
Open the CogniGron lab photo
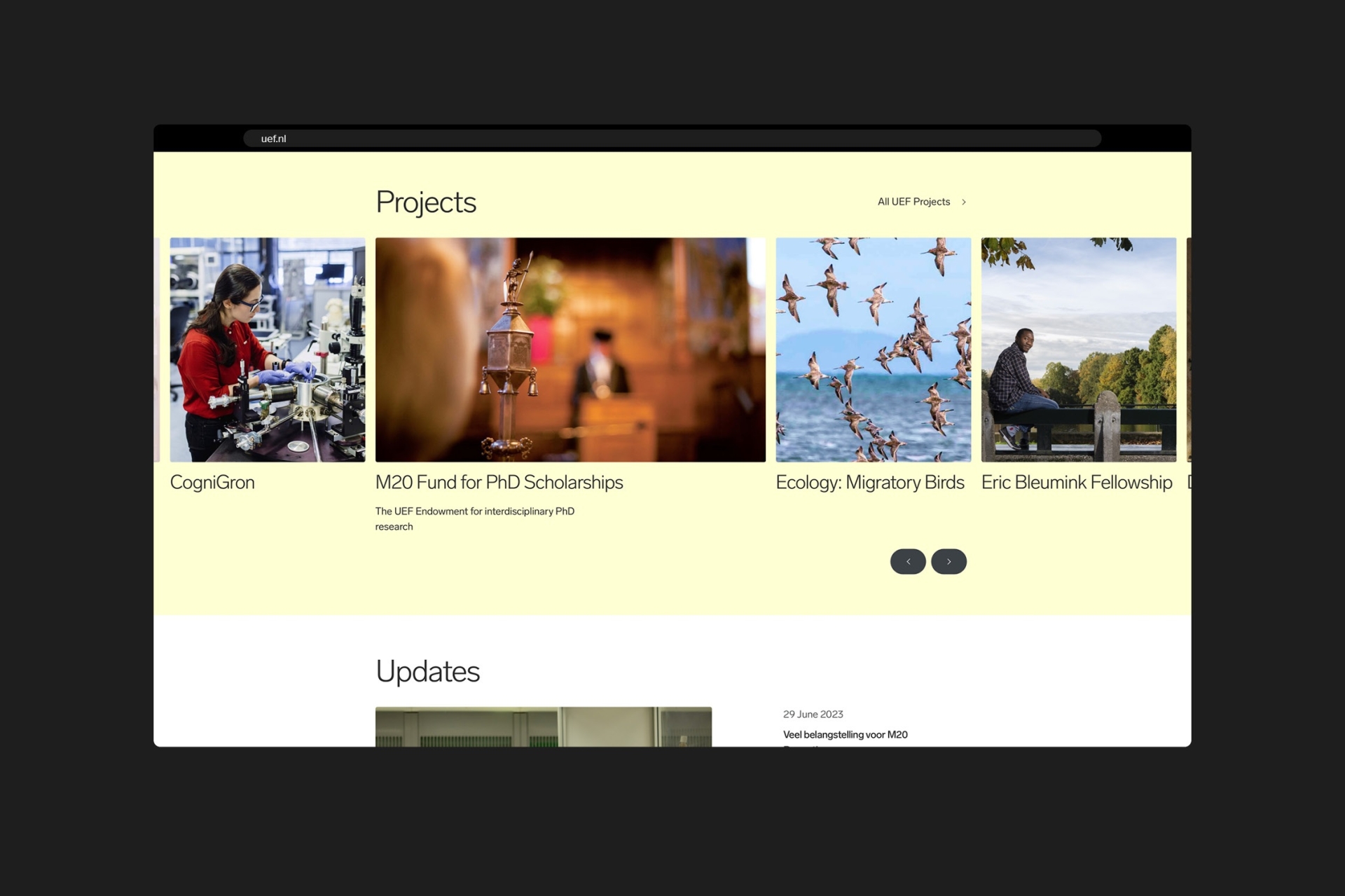[267, 349]
